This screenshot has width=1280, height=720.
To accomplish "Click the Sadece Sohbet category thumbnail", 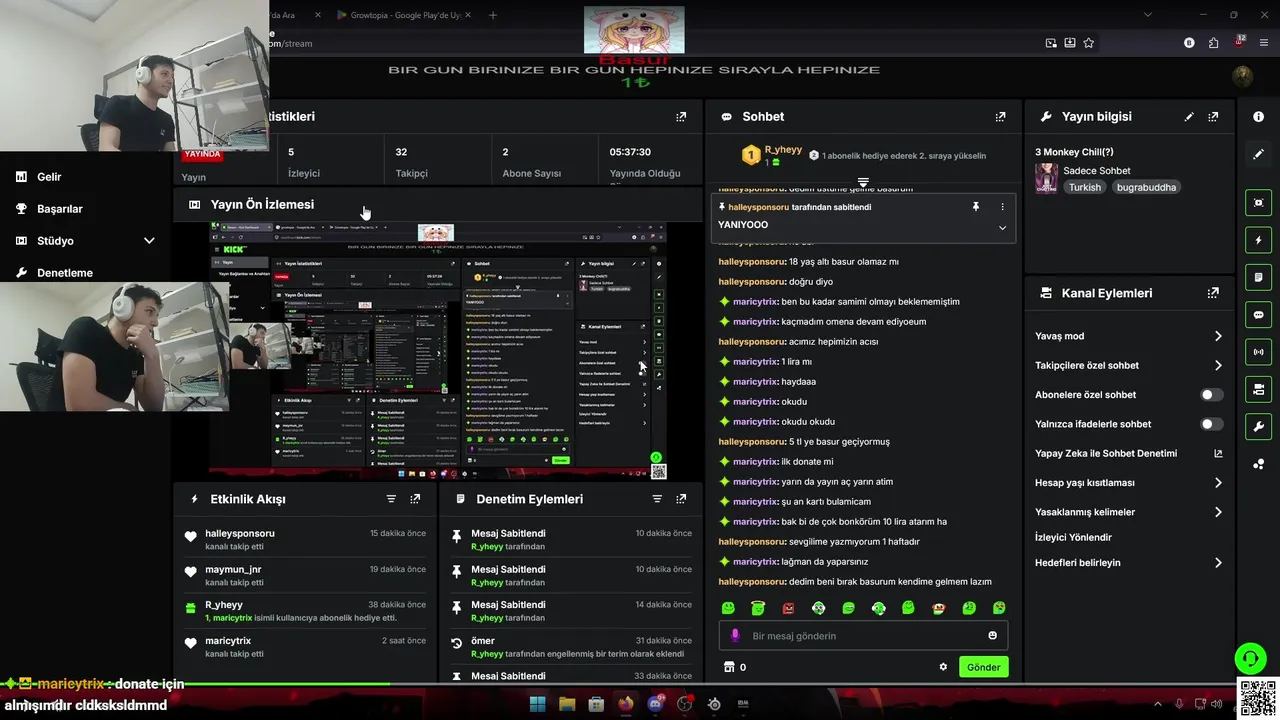I will (x=1046, y=178).
